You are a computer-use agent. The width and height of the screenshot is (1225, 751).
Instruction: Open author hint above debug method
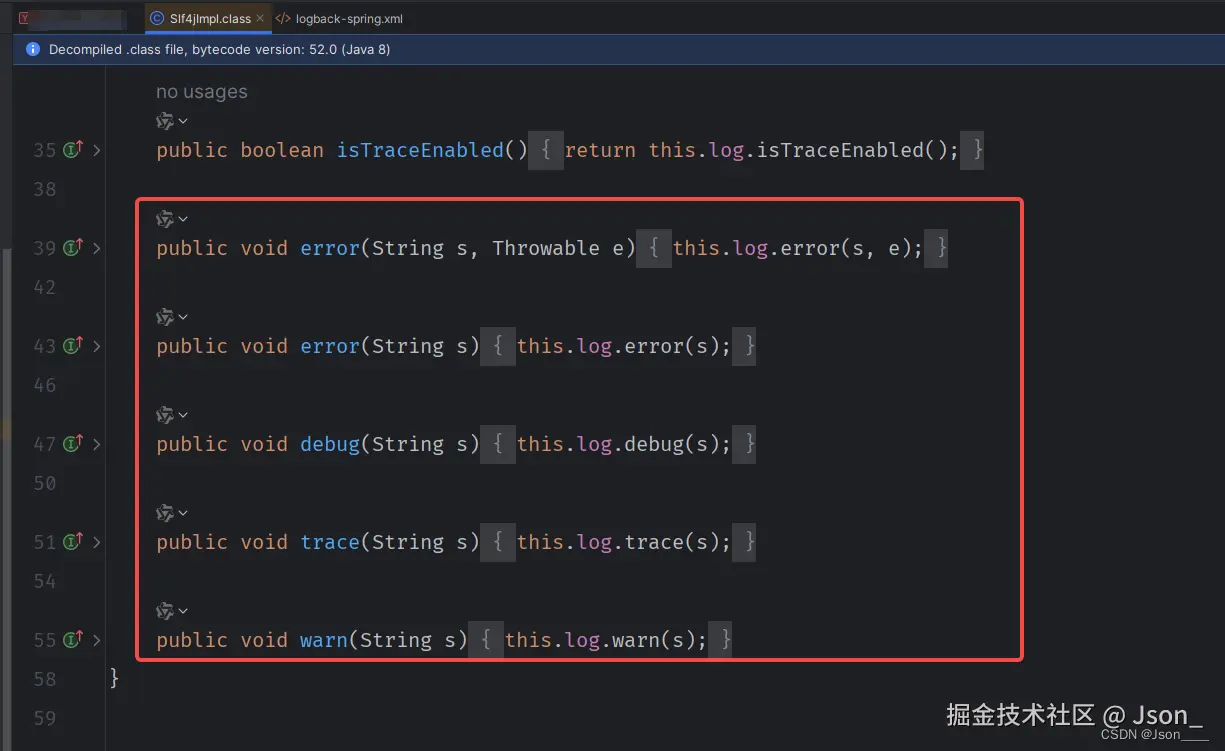(172, 415)
